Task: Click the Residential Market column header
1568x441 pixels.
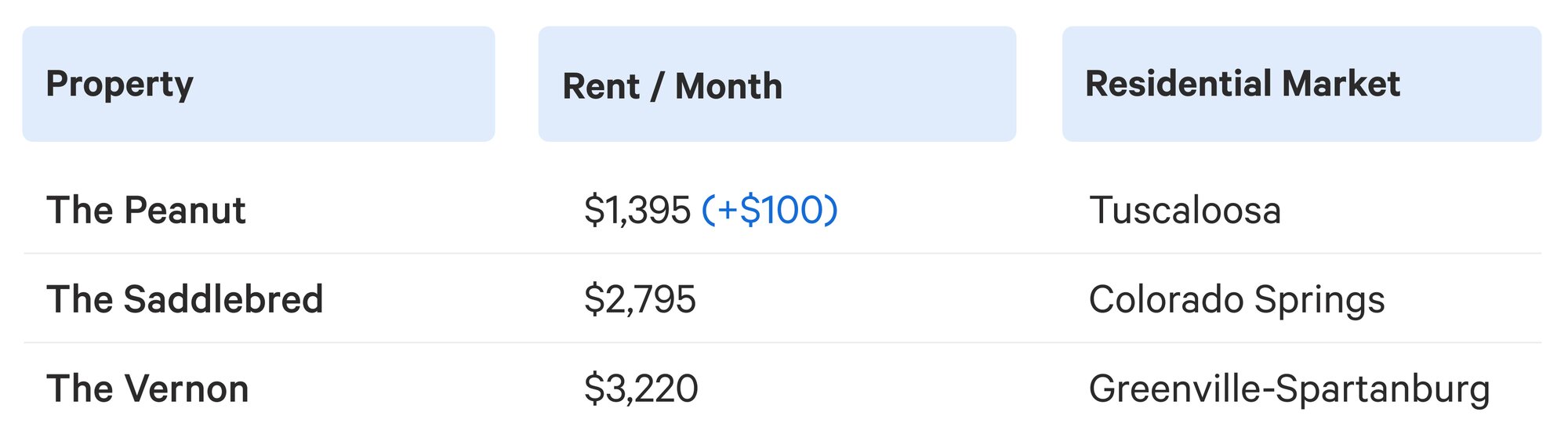Action: point(1301,84)
